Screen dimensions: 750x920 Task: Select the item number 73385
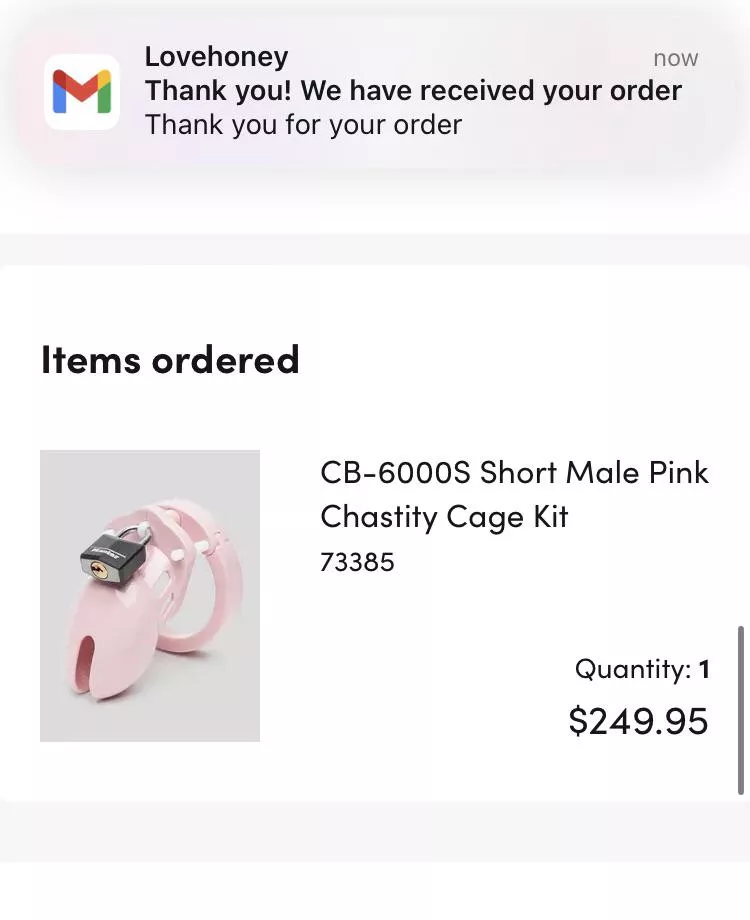click(x=358, y=562)
